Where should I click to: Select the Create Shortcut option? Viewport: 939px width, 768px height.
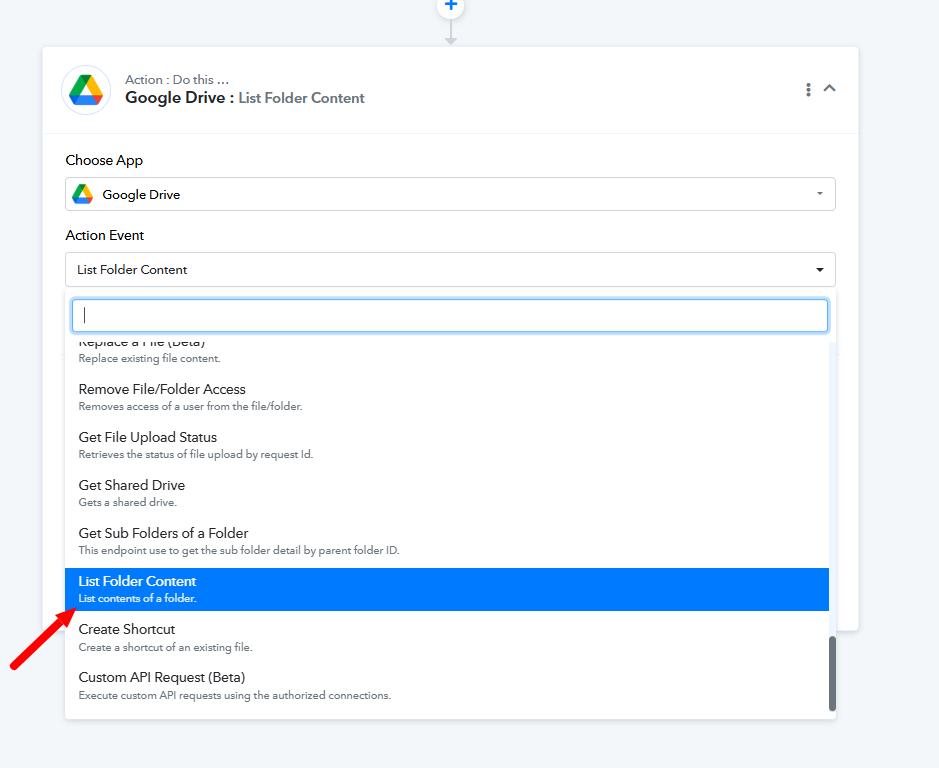click(x=447, y=637)
